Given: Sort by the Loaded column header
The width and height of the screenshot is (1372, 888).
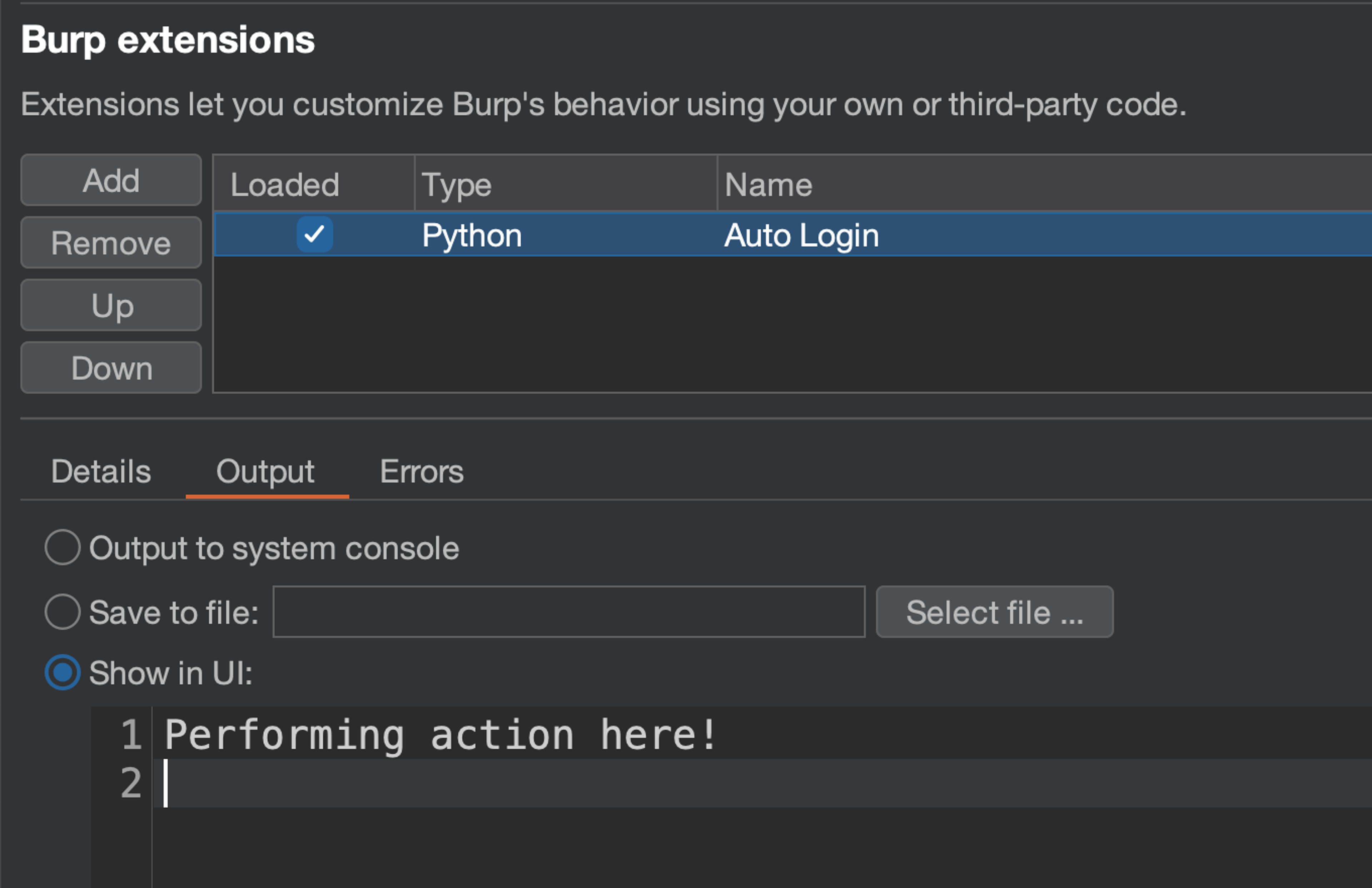Looking at the screenshot, I should (285, 184).
